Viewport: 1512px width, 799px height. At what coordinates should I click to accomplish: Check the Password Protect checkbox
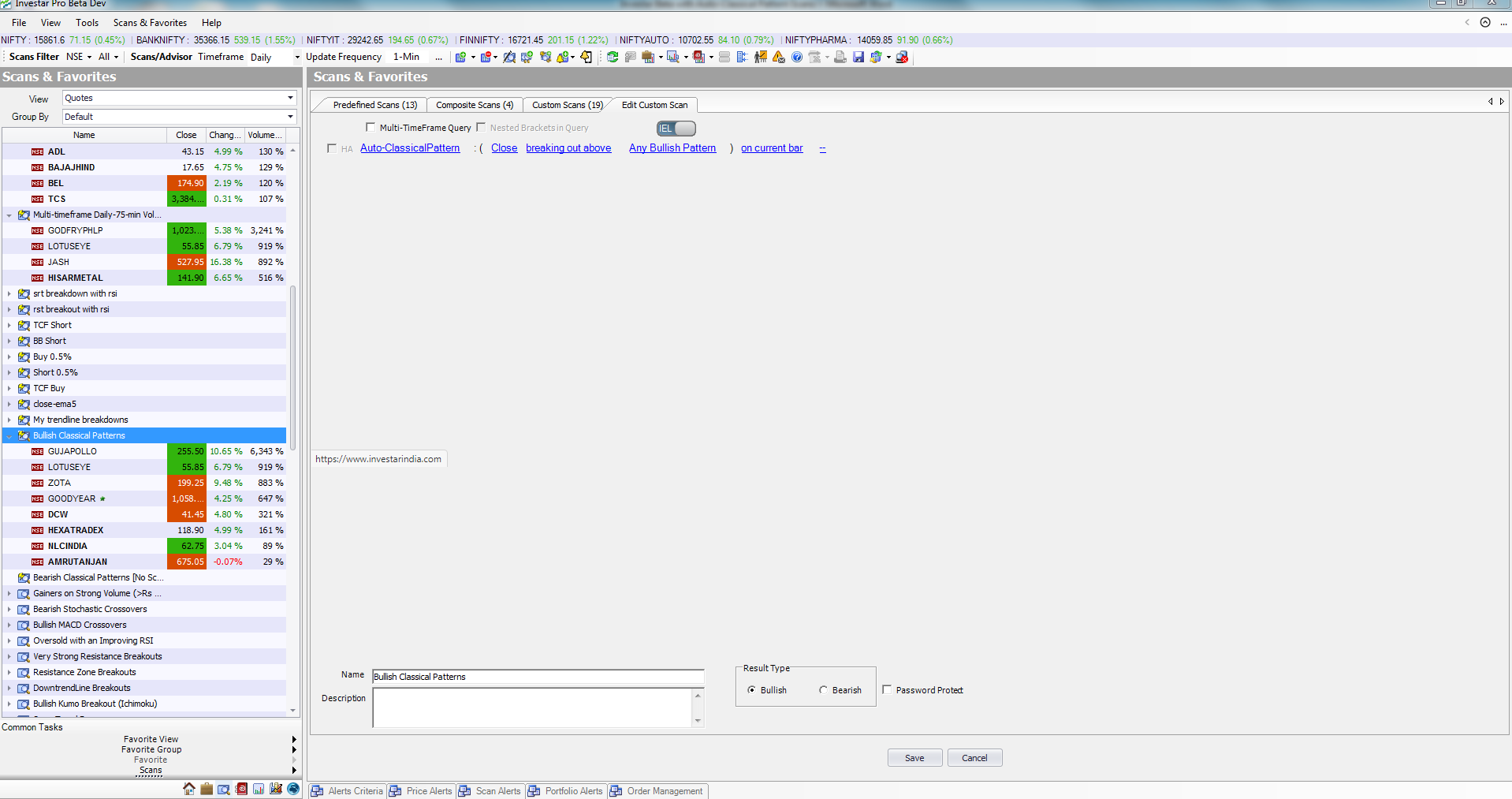887,689
